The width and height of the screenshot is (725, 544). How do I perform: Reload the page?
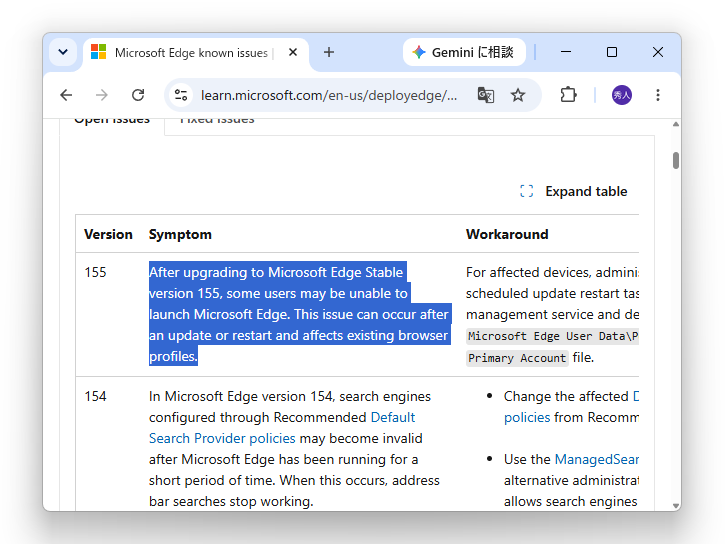(x=138, y=95)
